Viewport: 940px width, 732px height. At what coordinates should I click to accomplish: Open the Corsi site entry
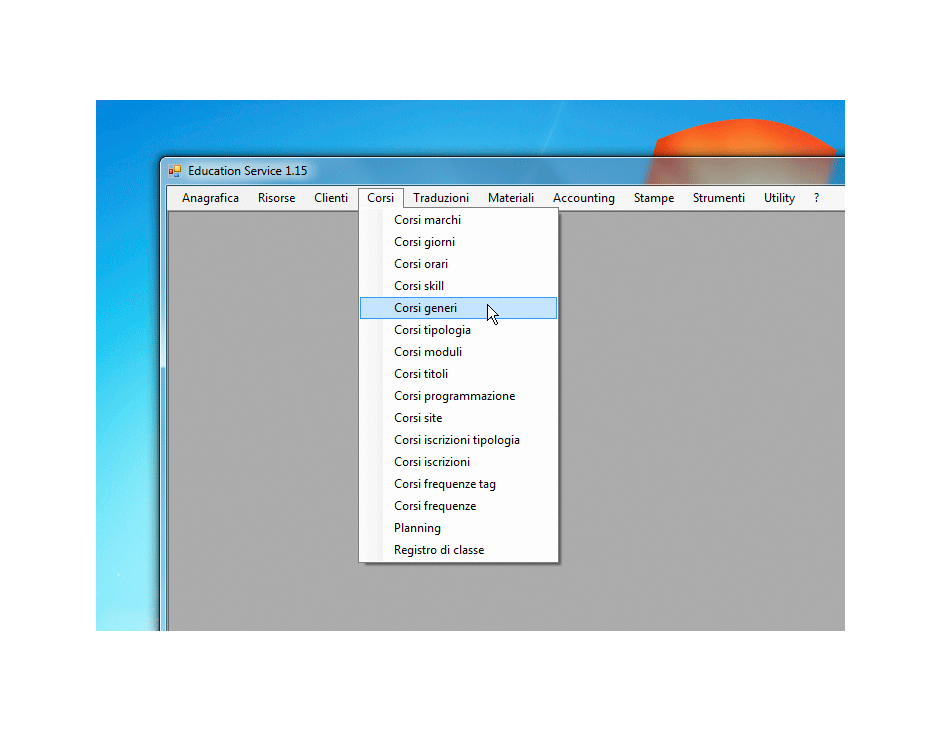tap(459, 418)
